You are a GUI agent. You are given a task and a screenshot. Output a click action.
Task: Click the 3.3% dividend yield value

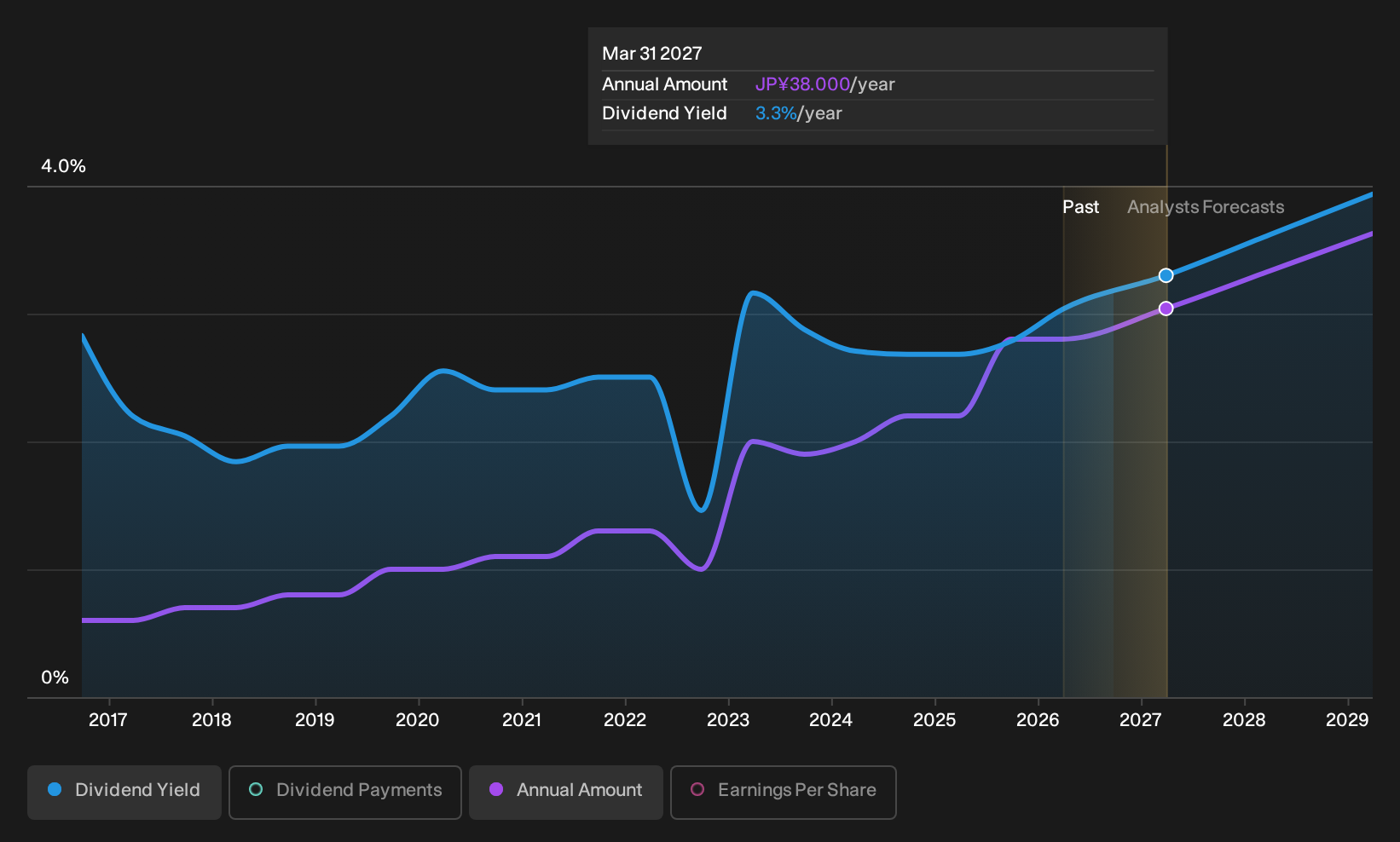coord(776,113)
